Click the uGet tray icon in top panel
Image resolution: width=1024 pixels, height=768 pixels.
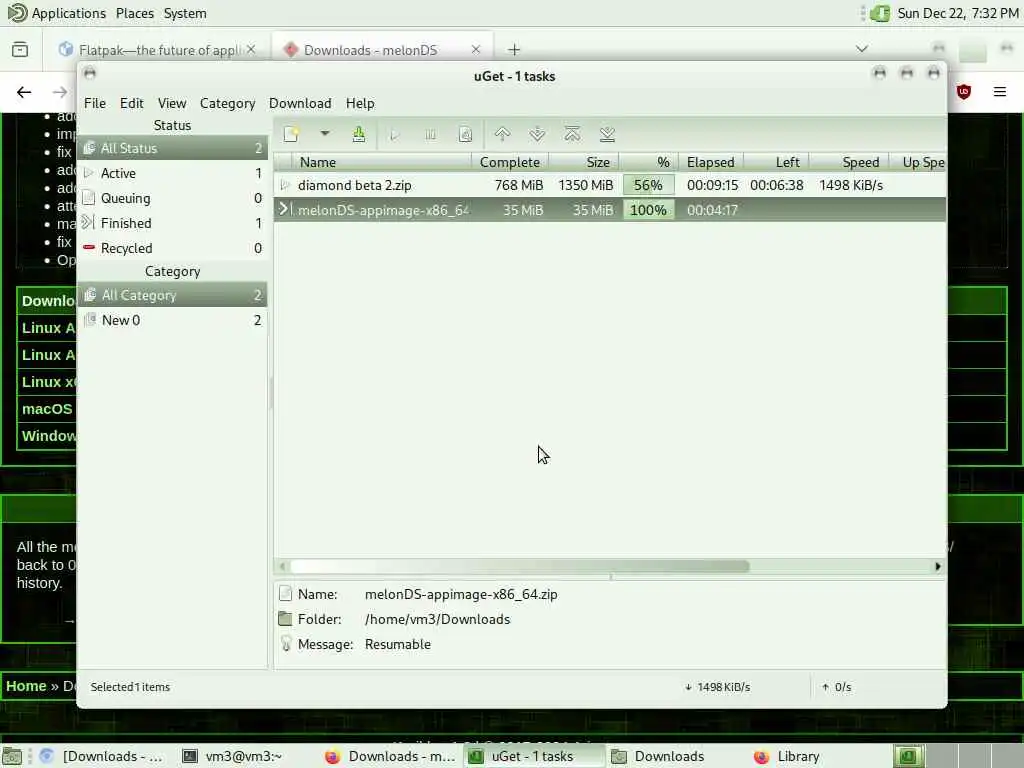pyautogui.click(x=880, y=13)
